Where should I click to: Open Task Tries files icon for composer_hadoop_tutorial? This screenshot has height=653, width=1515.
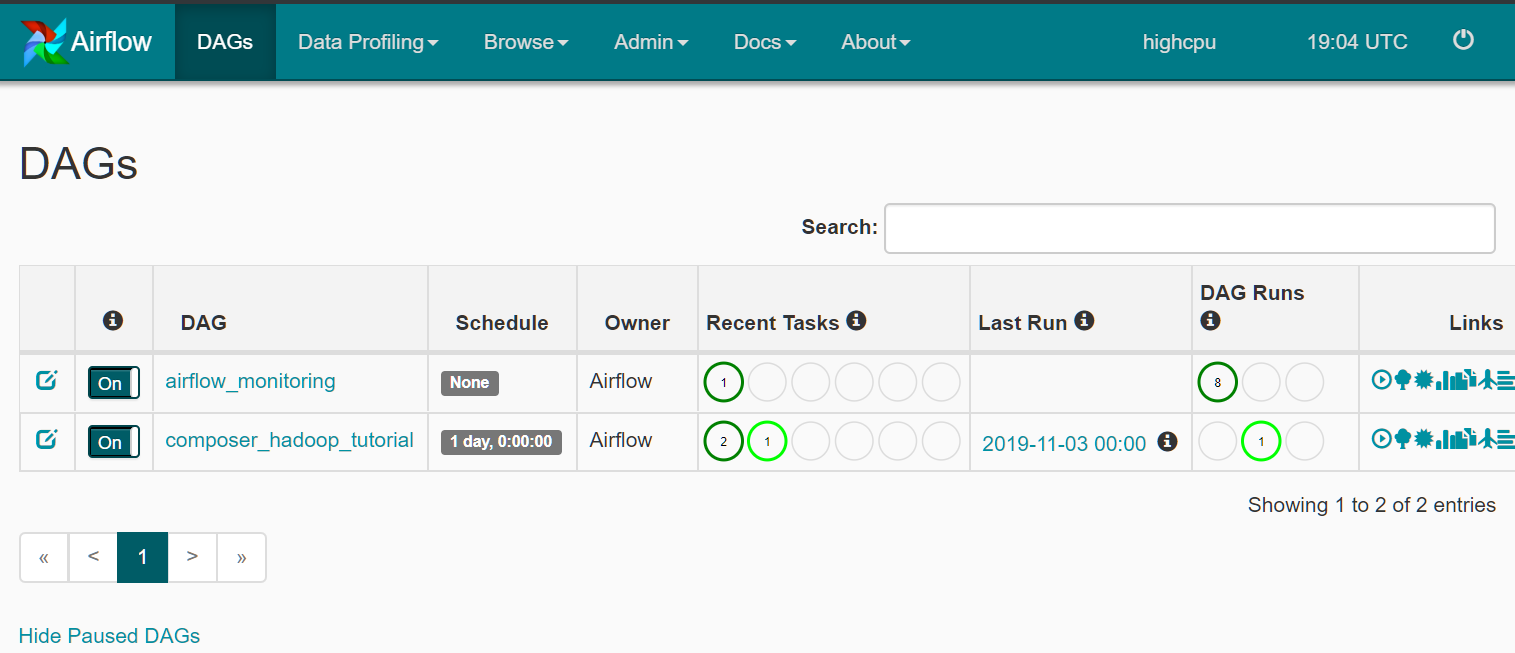pos(1465,438)
